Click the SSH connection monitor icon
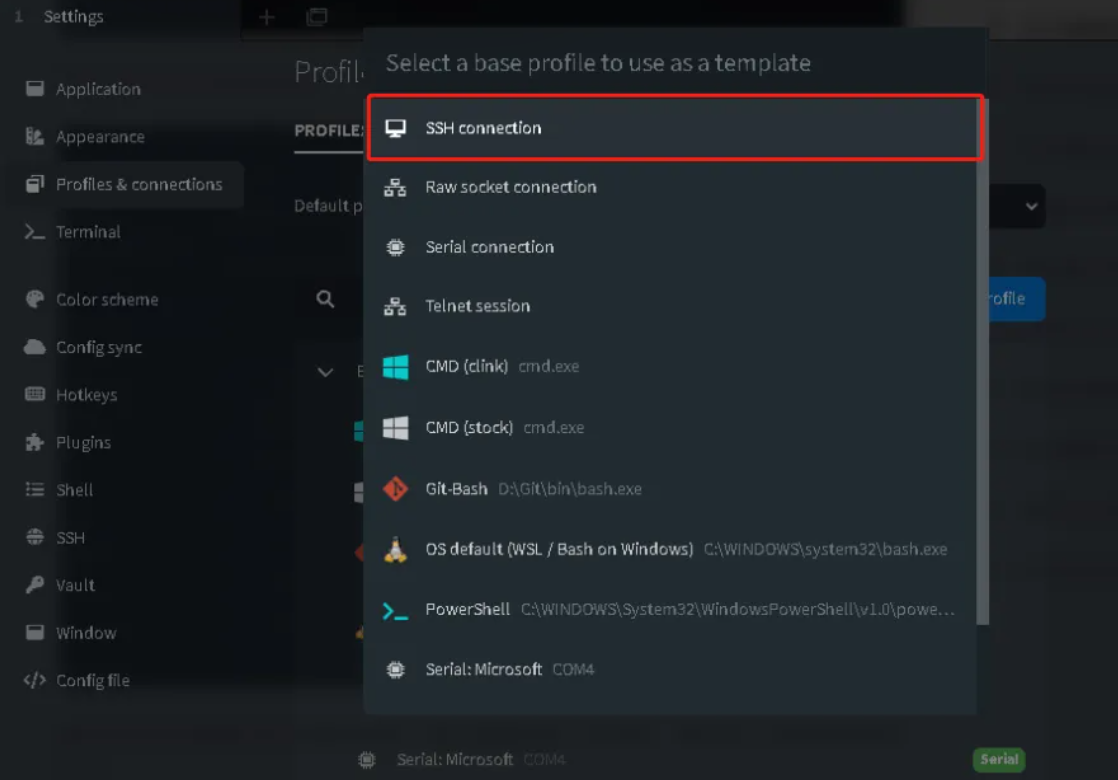The height and width of the screenshot is (780, 1118). click(396, 128)
